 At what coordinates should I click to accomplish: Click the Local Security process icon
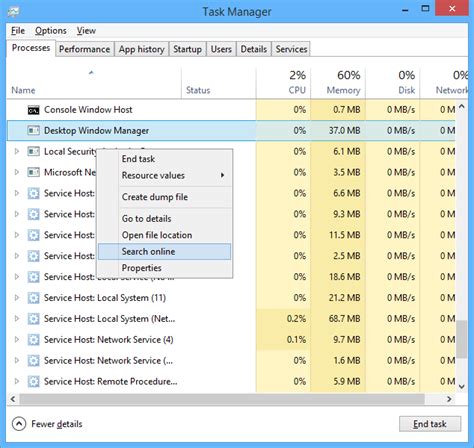pyautogui.click(x=33, y=151)
